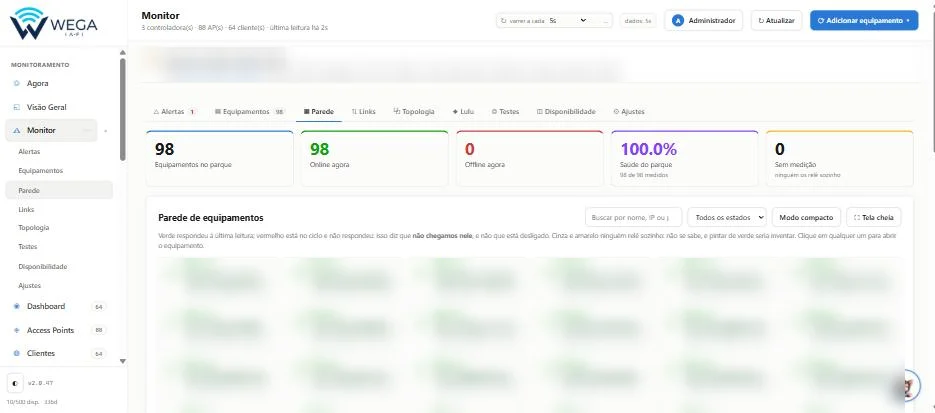
Task: Click the Sem medição card
Action: tap(840, 159)
